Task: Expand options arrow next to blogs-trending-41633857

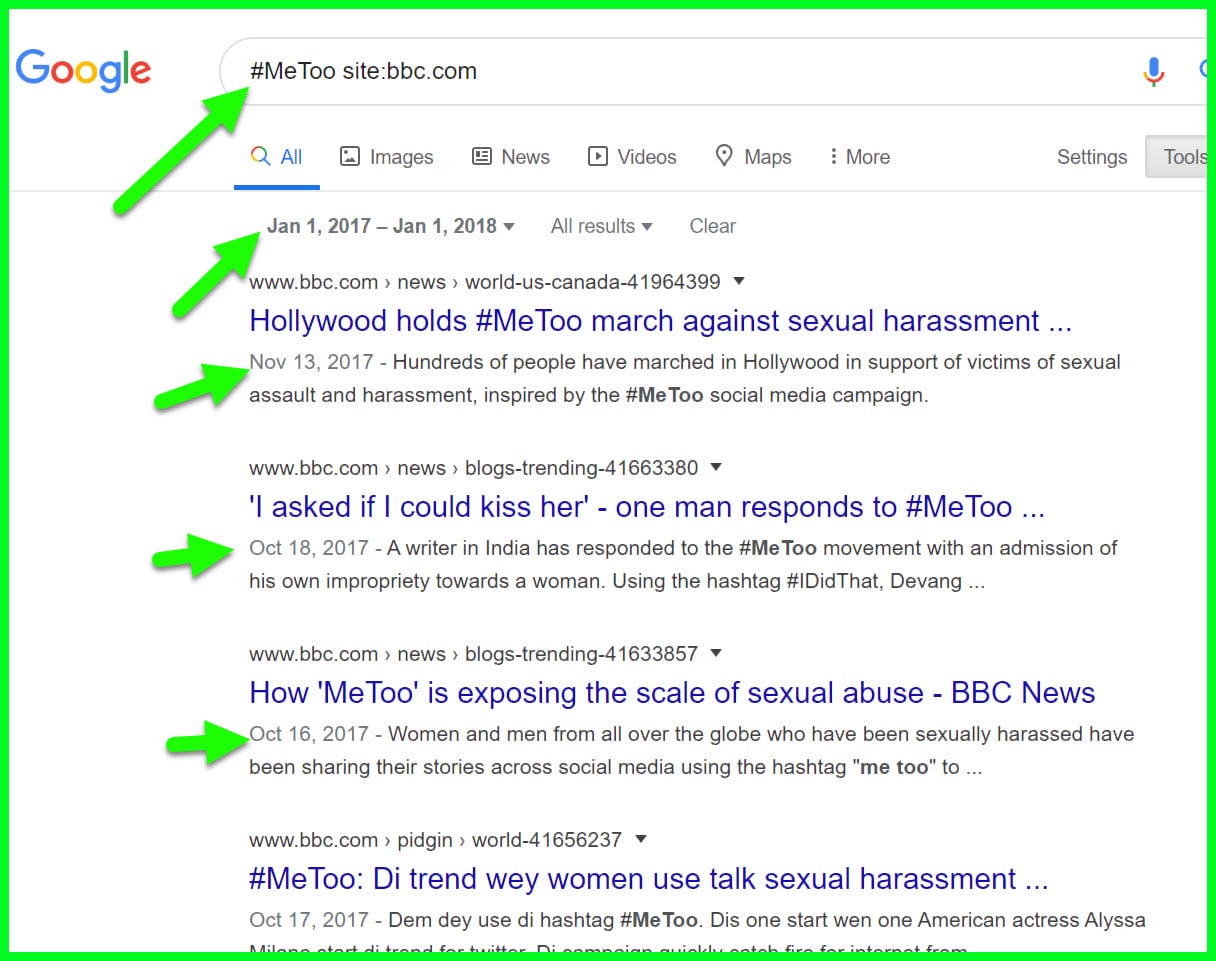Action: coord(716,653)
